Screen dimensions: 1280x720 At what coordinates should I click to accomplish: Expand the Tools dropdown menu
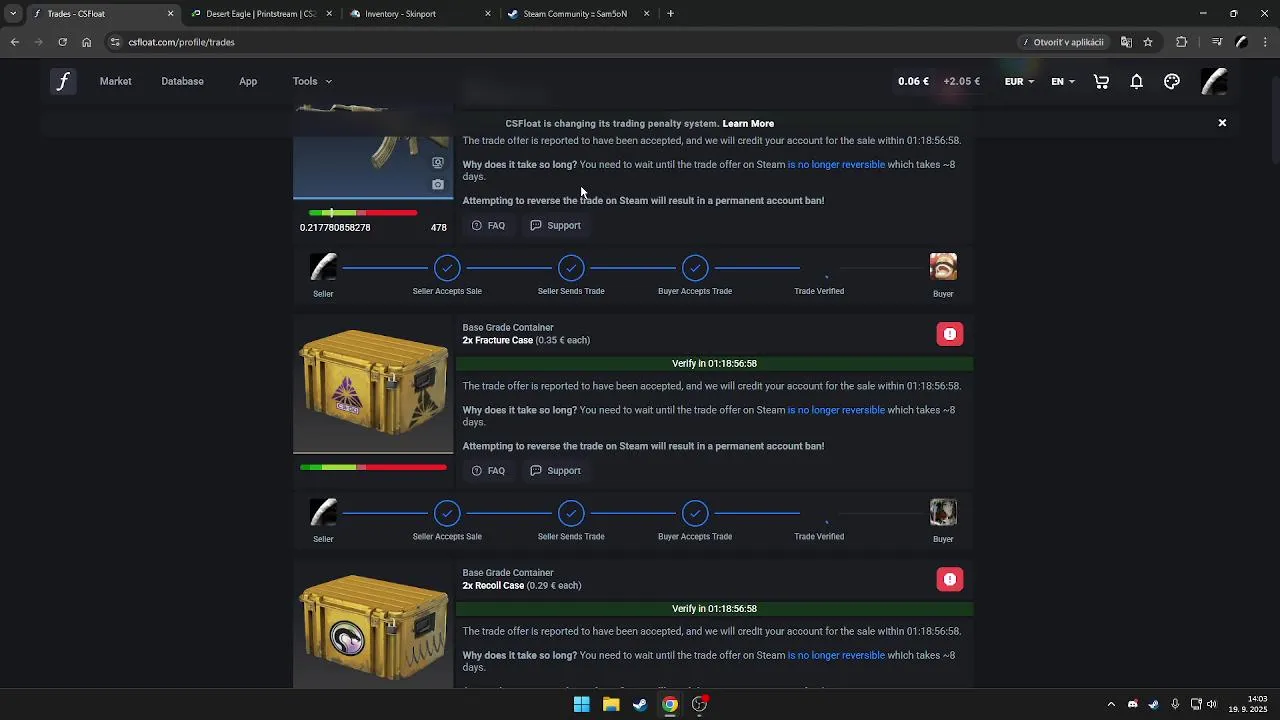pyautogui.click(x=312, y=81)
